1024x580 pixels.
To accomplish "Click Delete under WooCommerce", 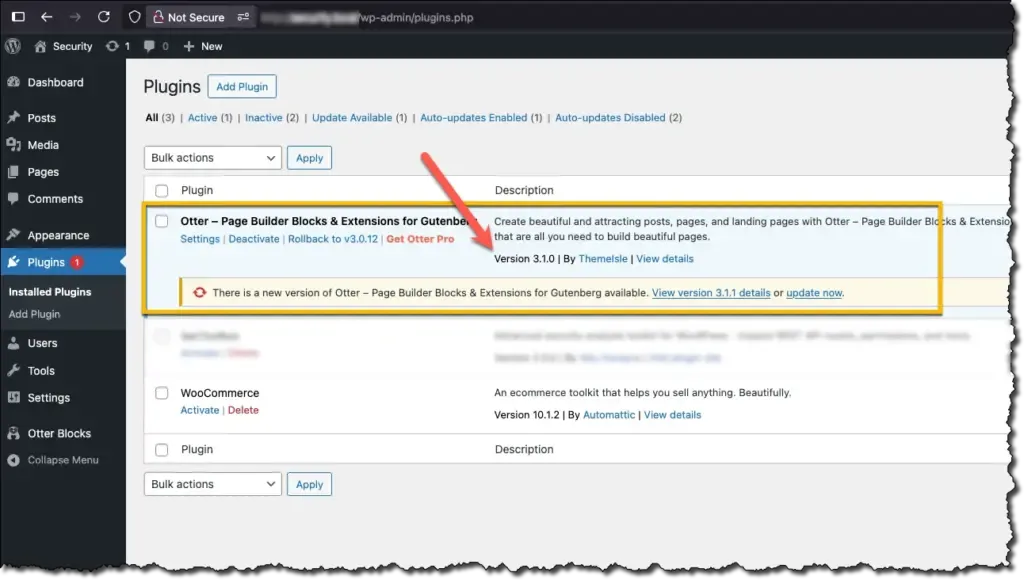I will point(243,410).
